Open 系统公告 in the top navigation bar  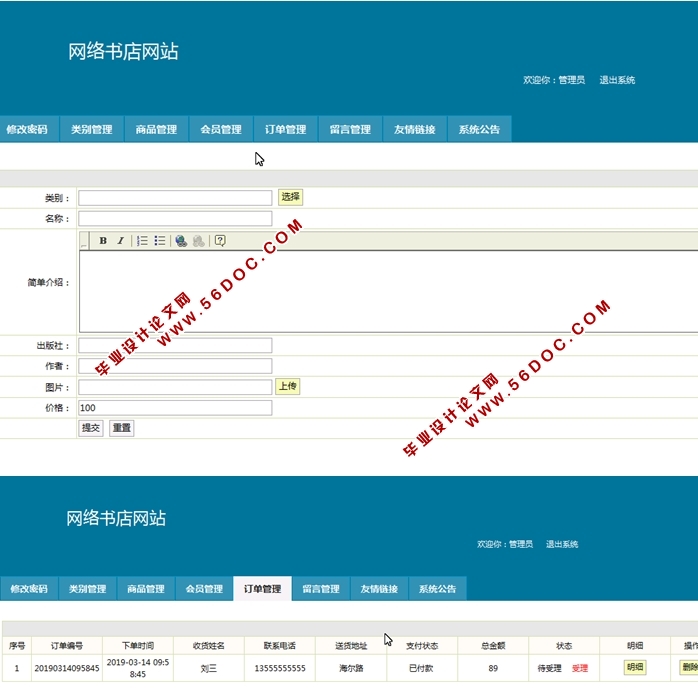479,129
